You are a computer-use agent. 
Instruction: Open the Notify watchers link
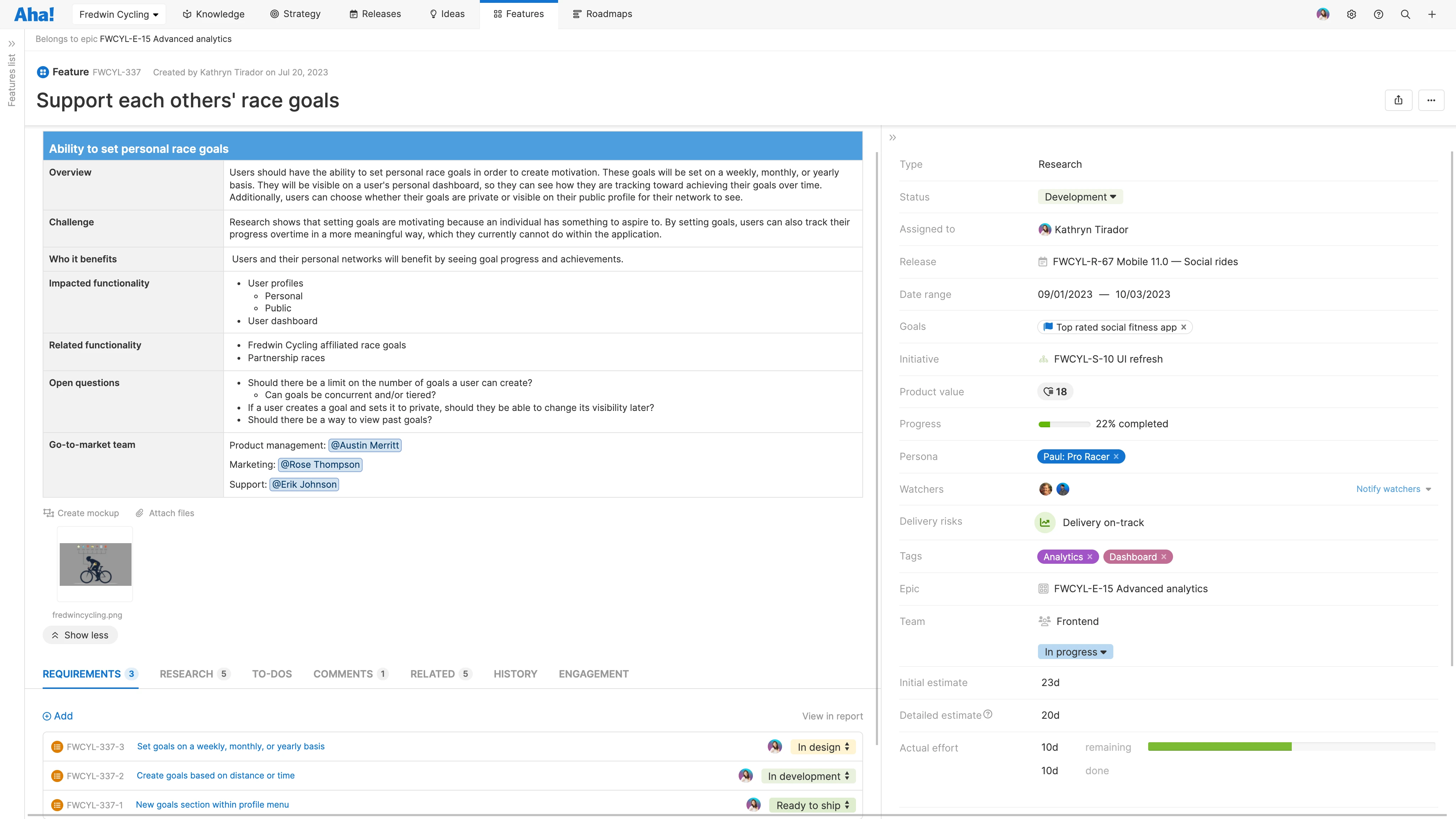(x=1388, y=489)
